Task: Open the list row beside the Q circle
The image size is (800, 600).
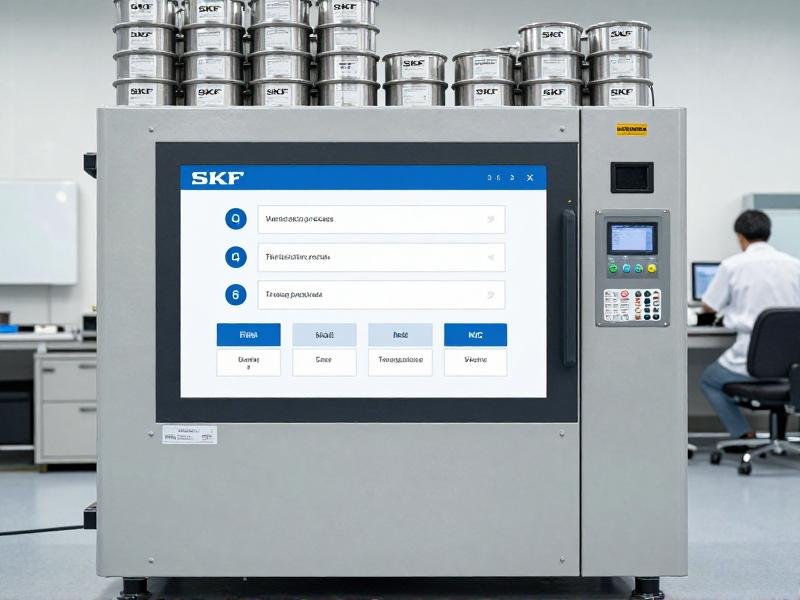Action: point(381,219)
